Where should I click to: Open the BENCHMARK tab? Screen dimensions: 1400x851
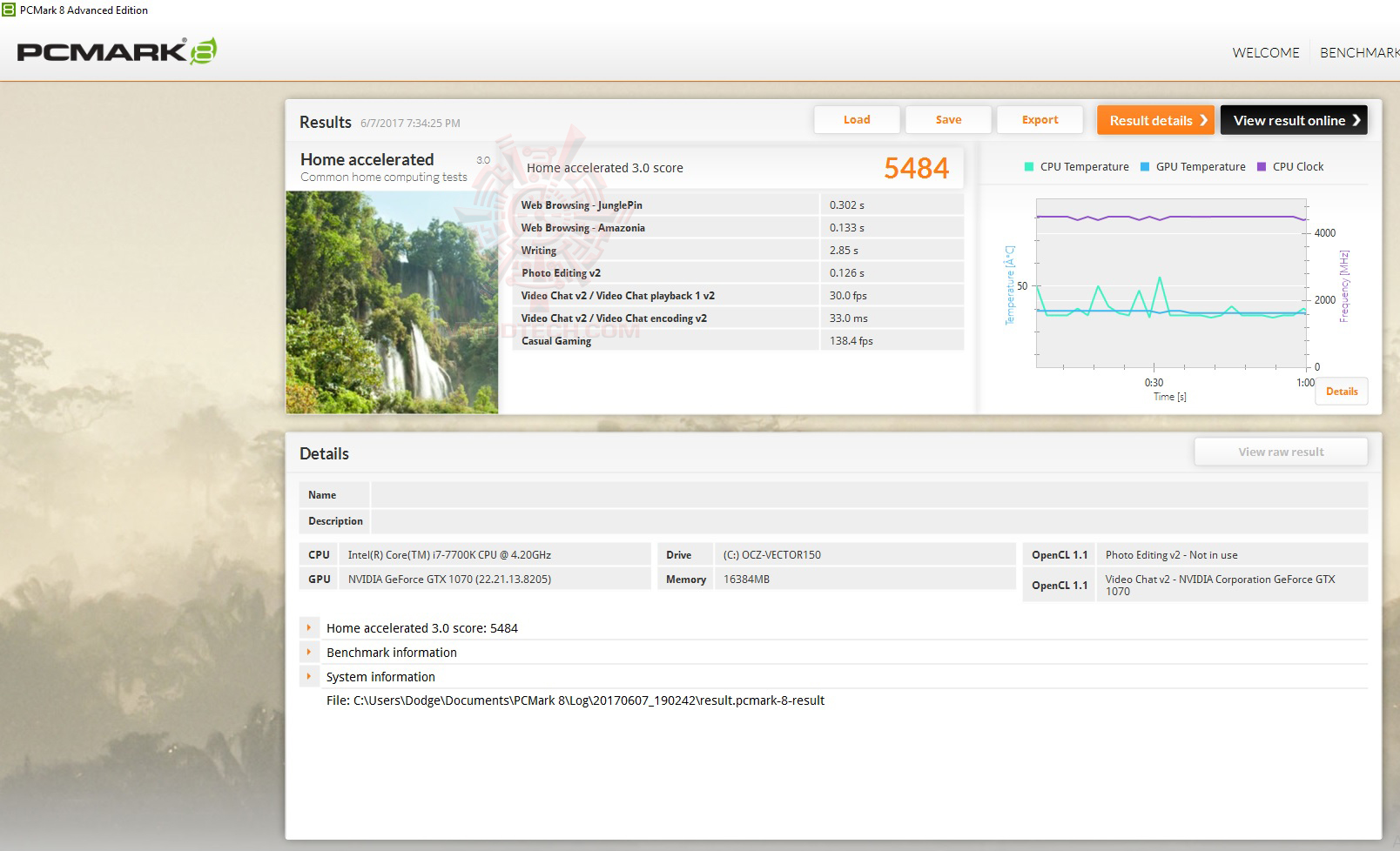(1362, 51)
